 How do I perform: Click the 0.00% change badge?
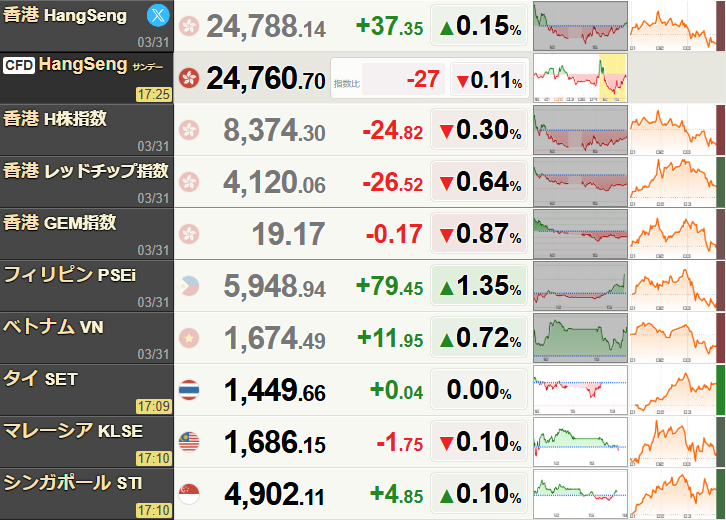point(479,389)
